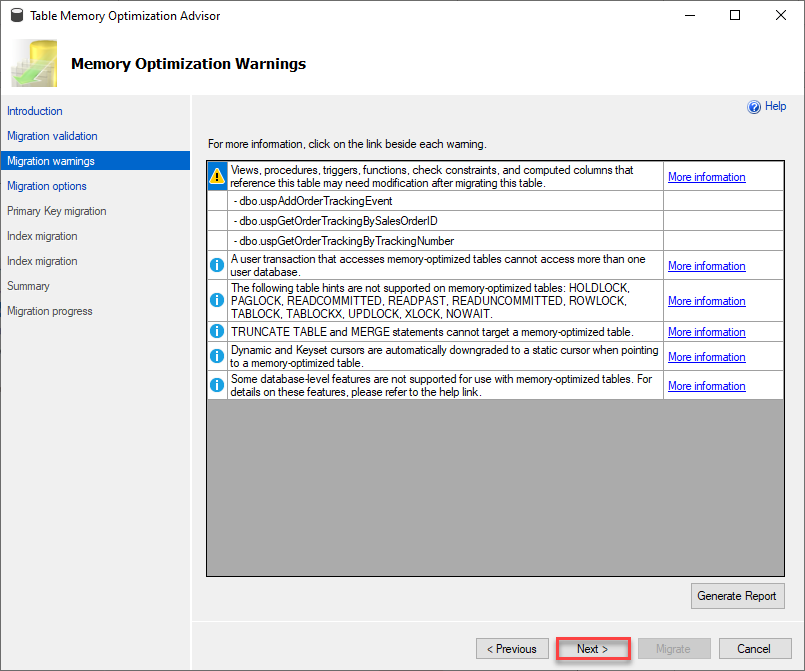Click the Generate Report button

[737, 596]
